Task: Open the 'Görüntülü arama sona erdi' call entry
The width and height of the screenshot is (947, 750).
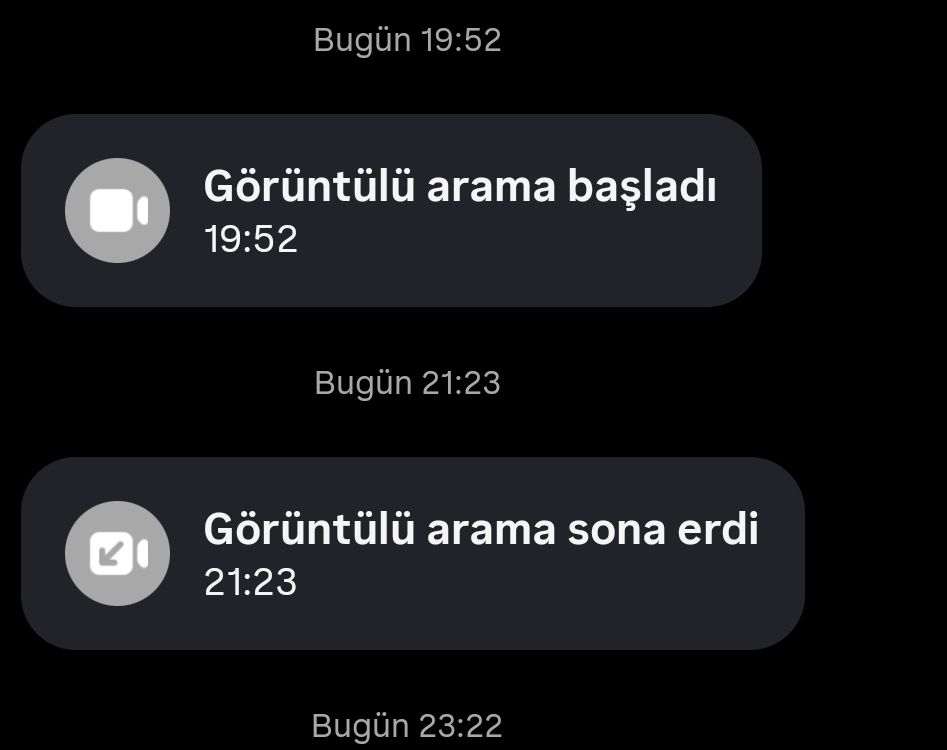Action: 413,553
